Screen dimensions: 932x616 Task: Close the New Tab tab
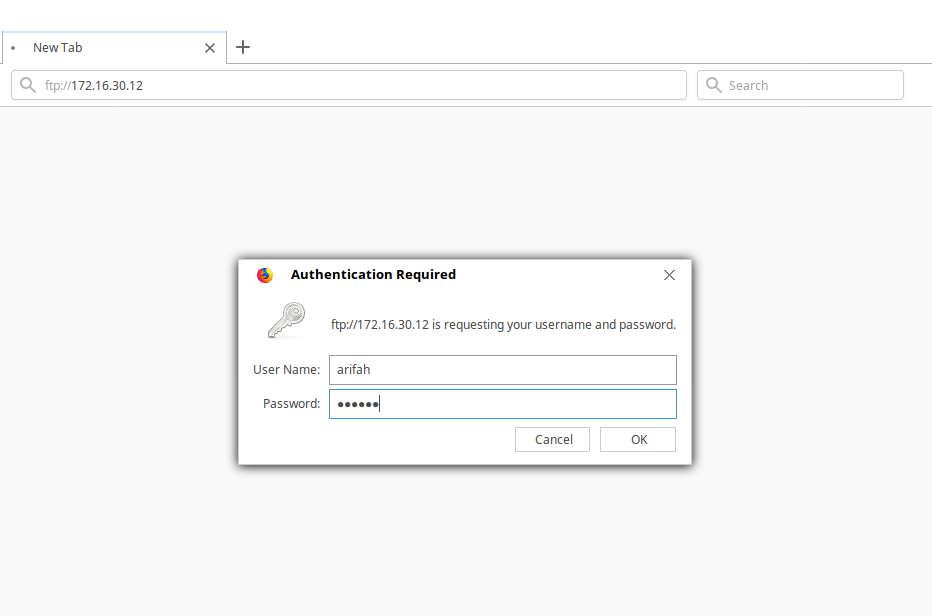click(x=210, y=48)
